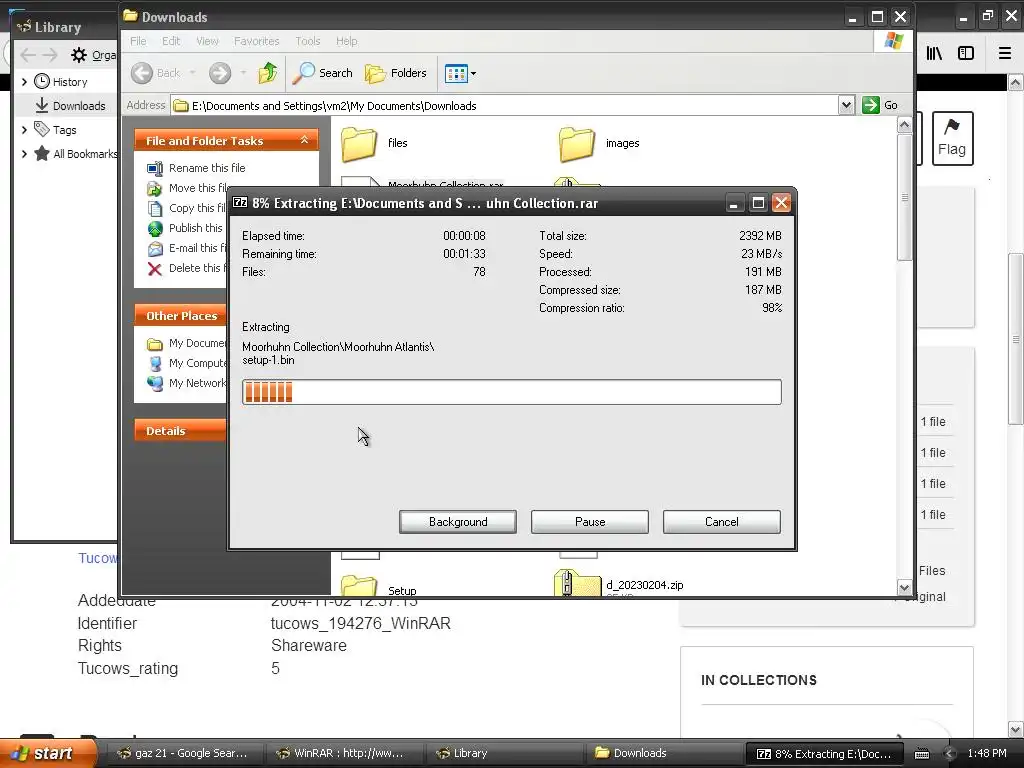Switch to Downloads taskbar item
Screen dimensions: 1024x768
pyautogui.click(x=662, y=754)
